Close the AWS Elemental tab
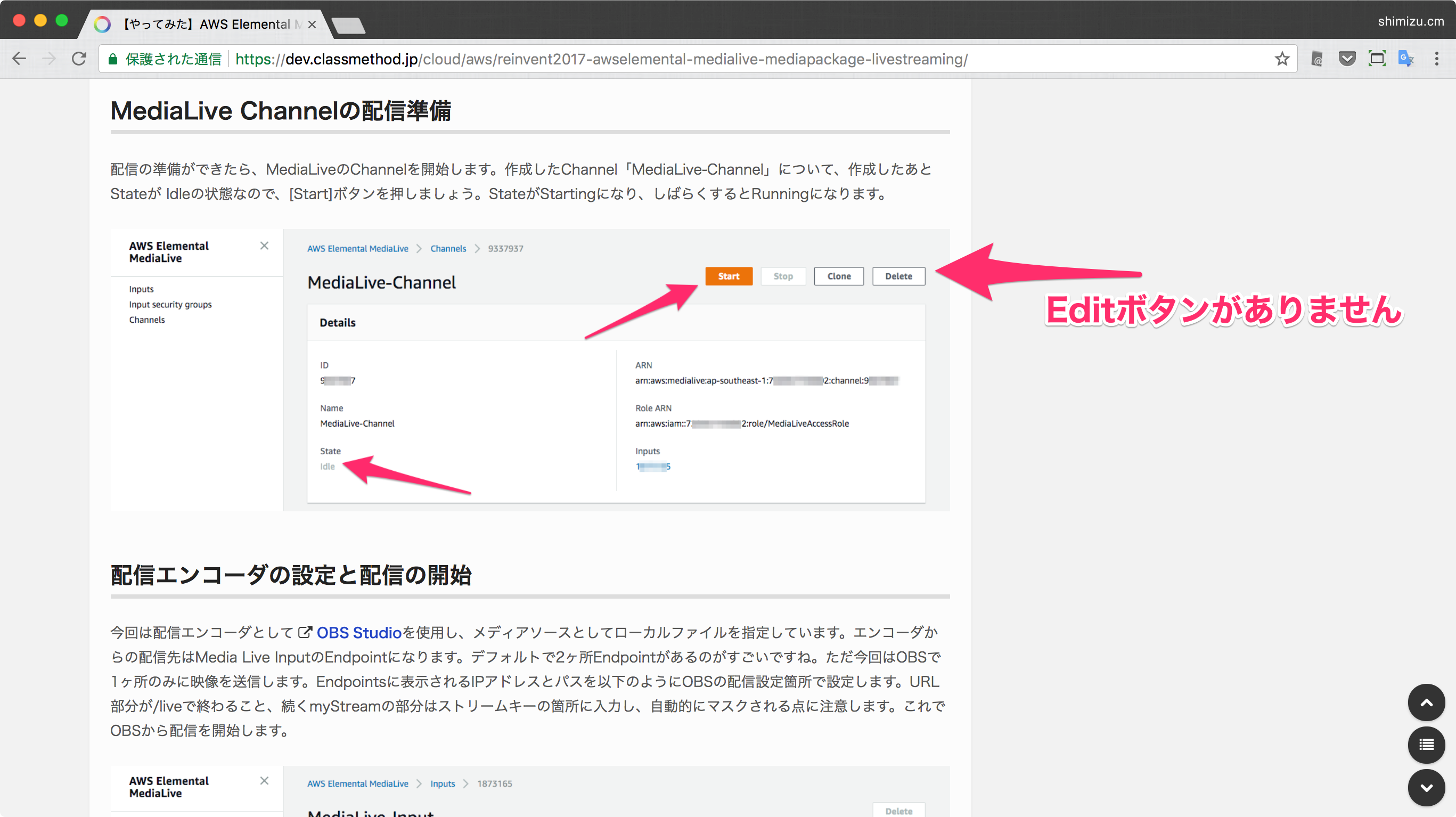 (x=312, y=24)
